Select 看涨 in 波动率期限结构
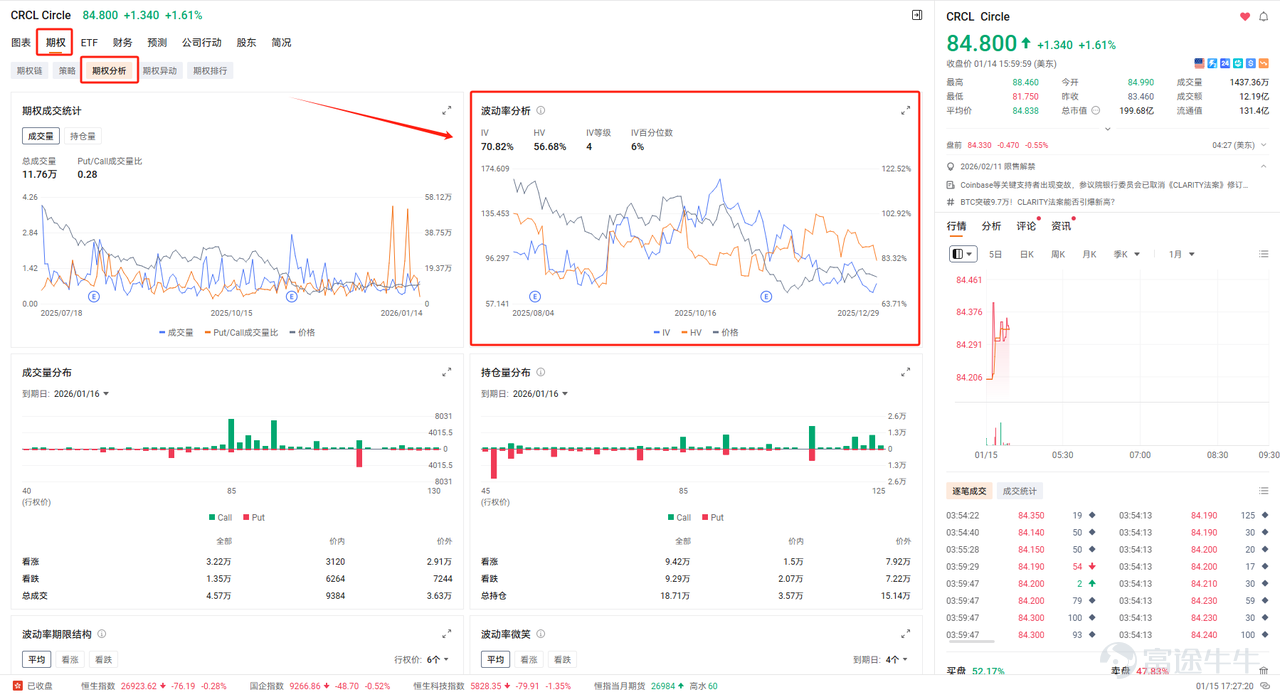 pos(70,660)
